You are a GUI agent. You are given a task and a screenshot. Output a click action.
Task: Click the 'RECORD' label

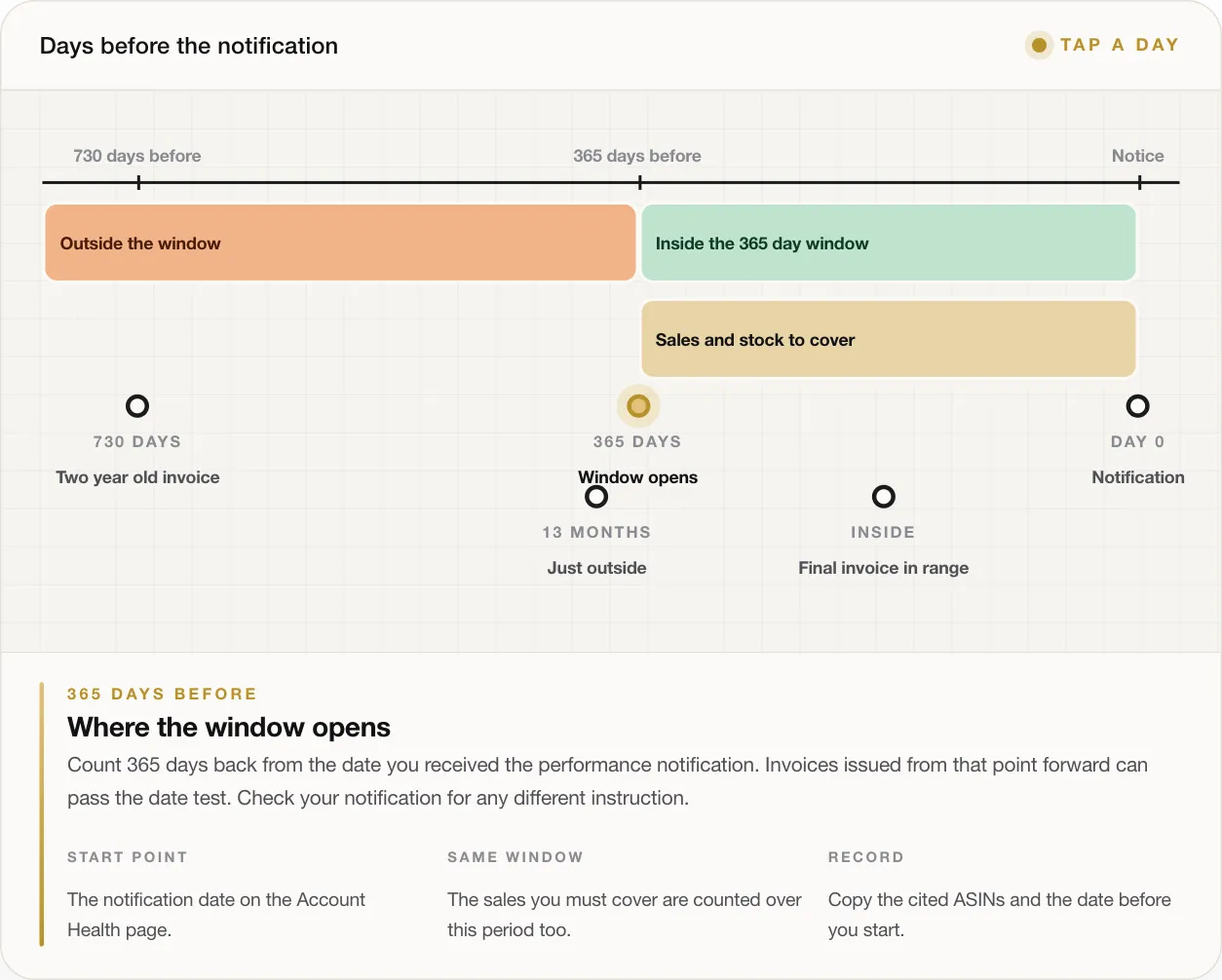point(866,857)
